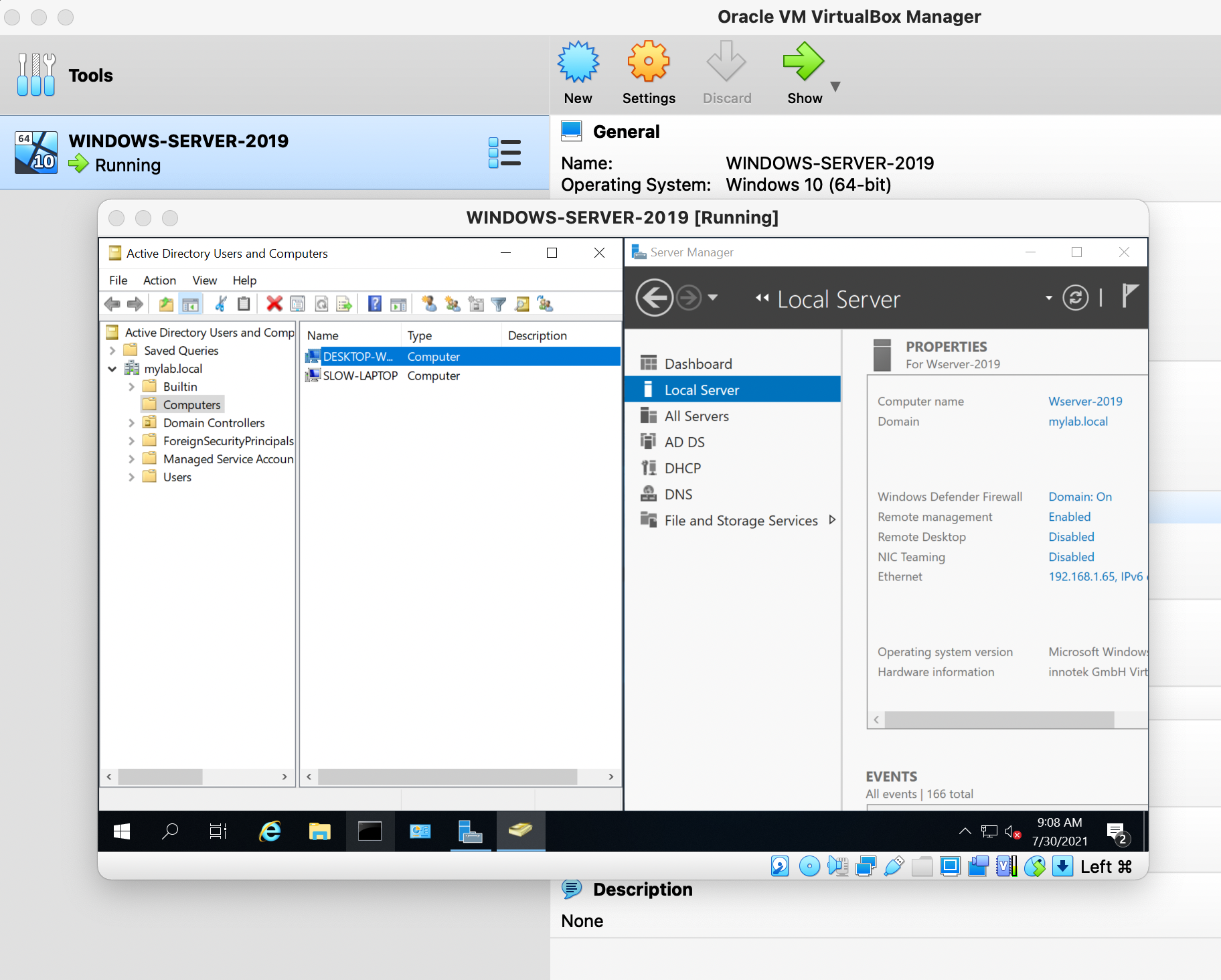The height and width of the screenshot is (980, 1221).
Task: Click the Export List icon
Action: [x=344, y=305]
